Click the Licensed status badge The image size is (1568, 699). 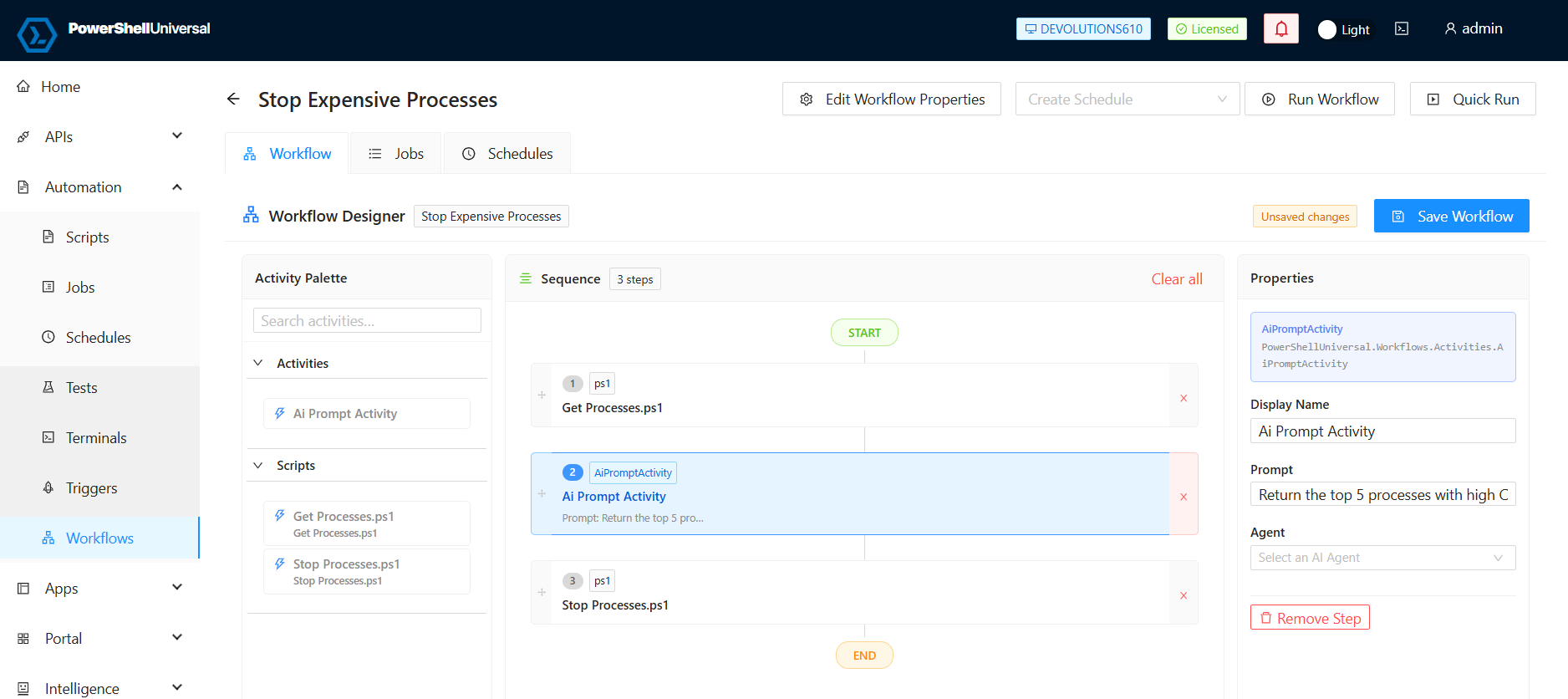point(1207,28)
